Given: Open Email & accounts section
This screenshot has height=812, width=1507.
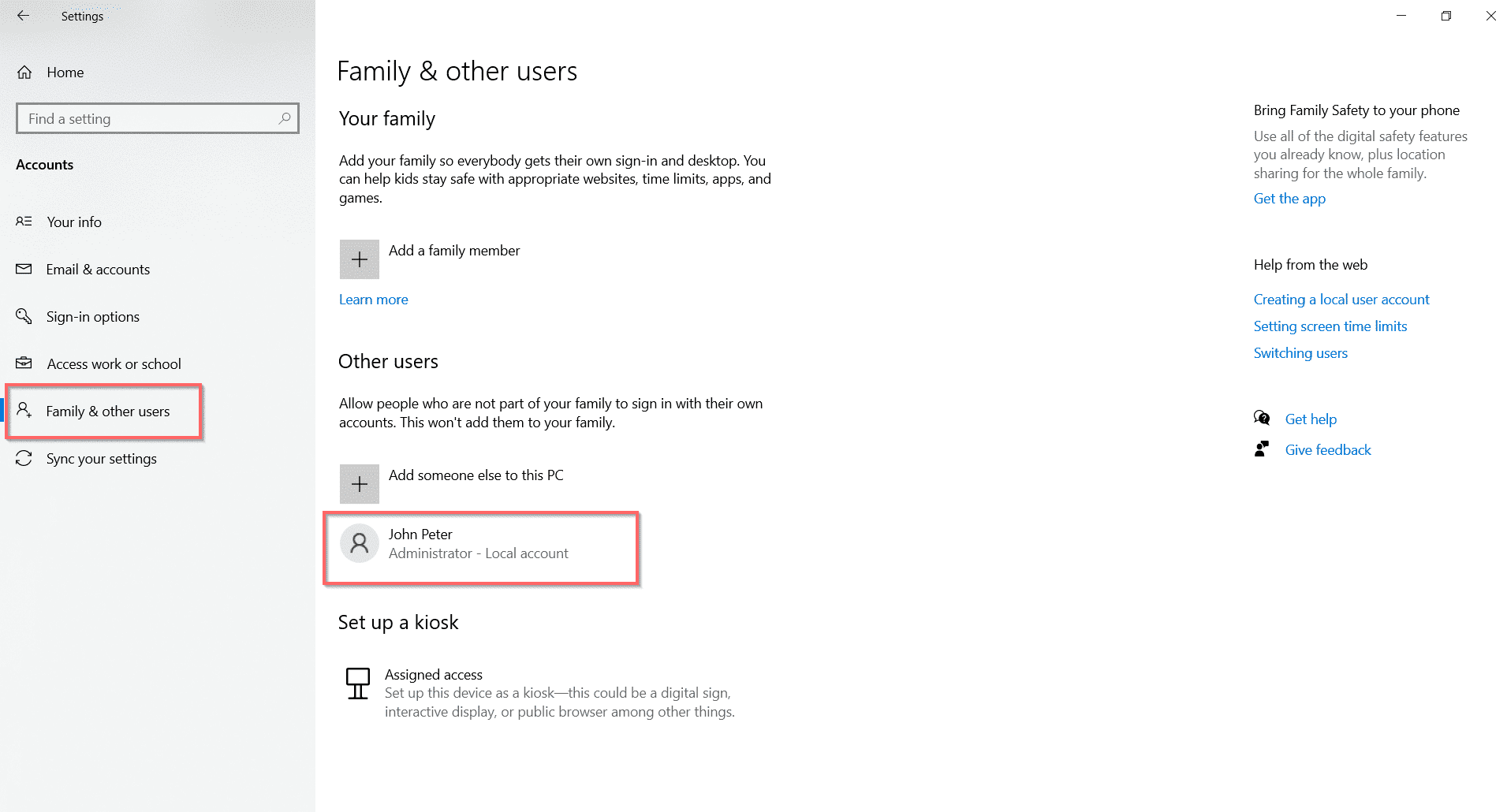Looking at the screenshot, I should 98,270.
